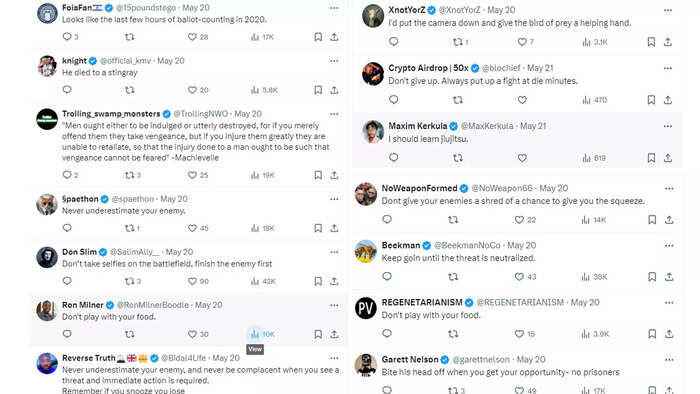This screenshot has height=394, width=700.
Task: Retweet knight's stingray tweet
Action: pyautogui.click(x=129, y=90)
